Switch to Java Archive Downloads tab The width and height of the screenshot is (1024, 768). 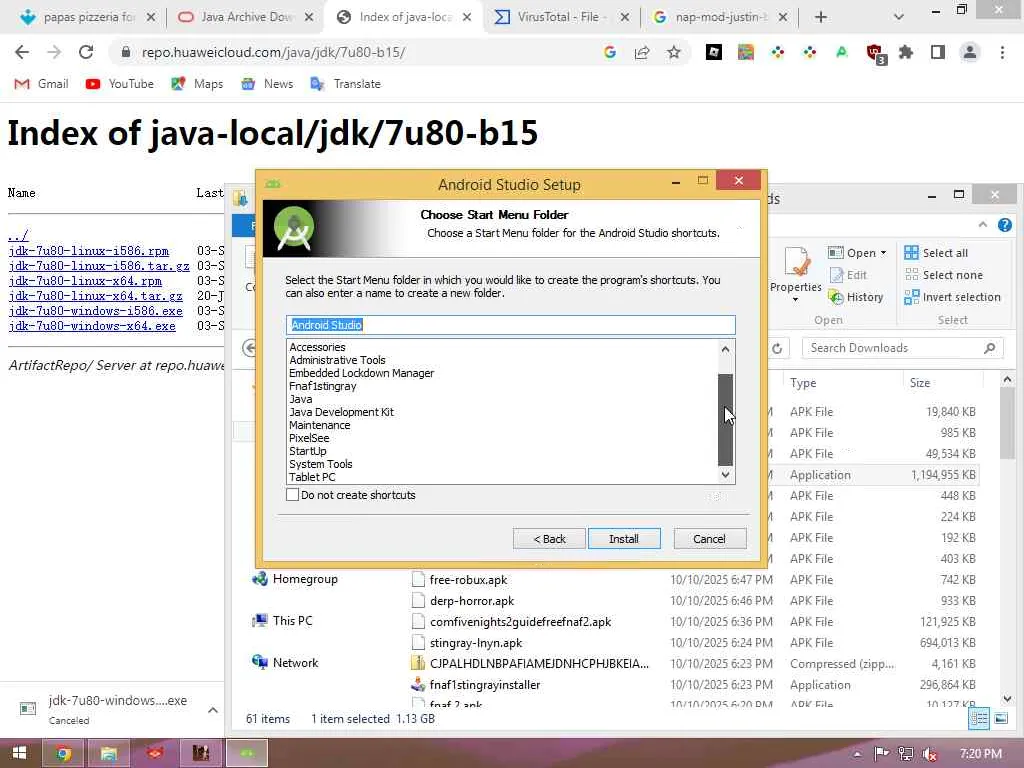click(x=246, y=17)
